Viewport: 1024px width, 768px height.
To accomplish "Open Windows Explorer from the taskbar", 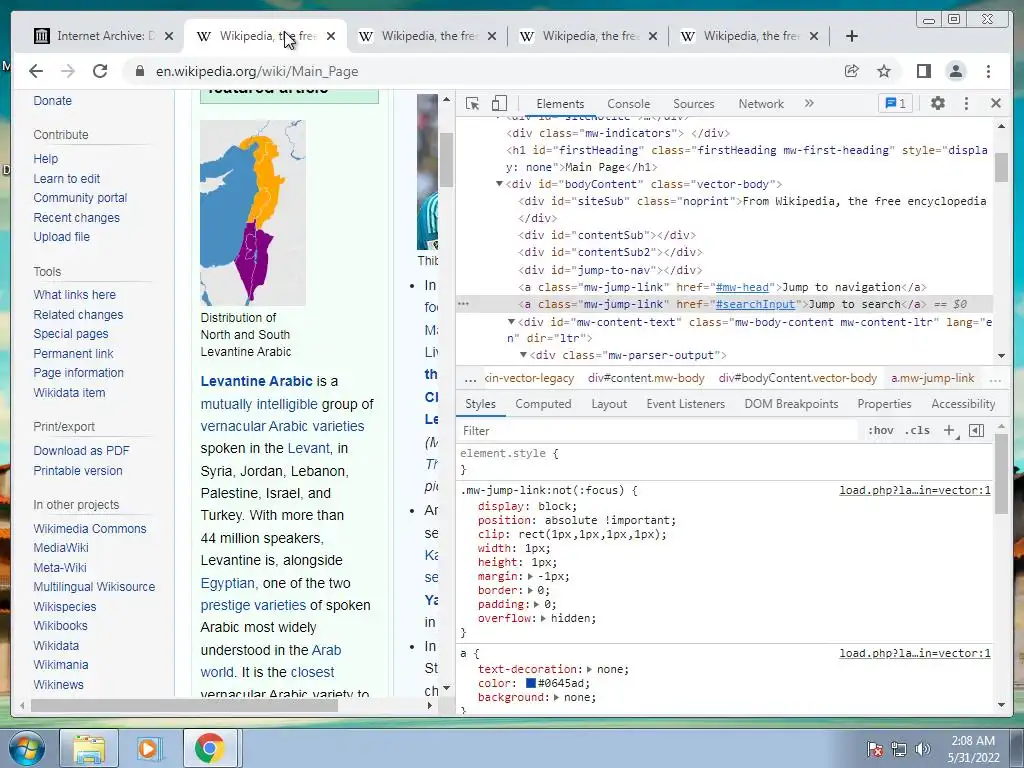I will [89, 748].
